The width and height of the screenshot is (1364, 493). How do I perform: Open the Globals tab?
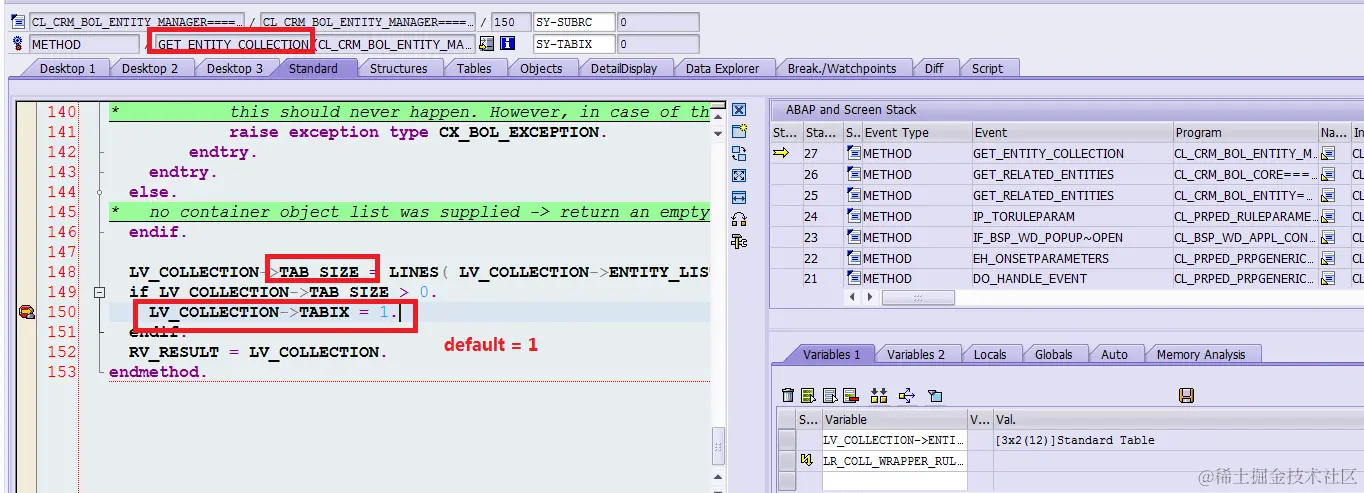point(1053,354)
